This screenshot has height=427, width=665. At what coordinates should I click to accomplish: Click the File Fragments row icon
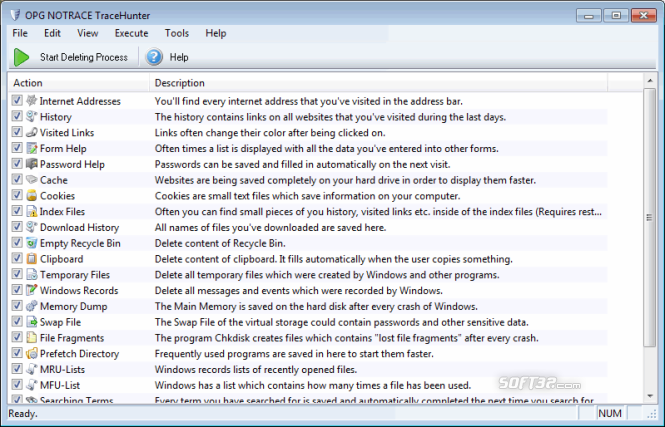coord(32,338)
